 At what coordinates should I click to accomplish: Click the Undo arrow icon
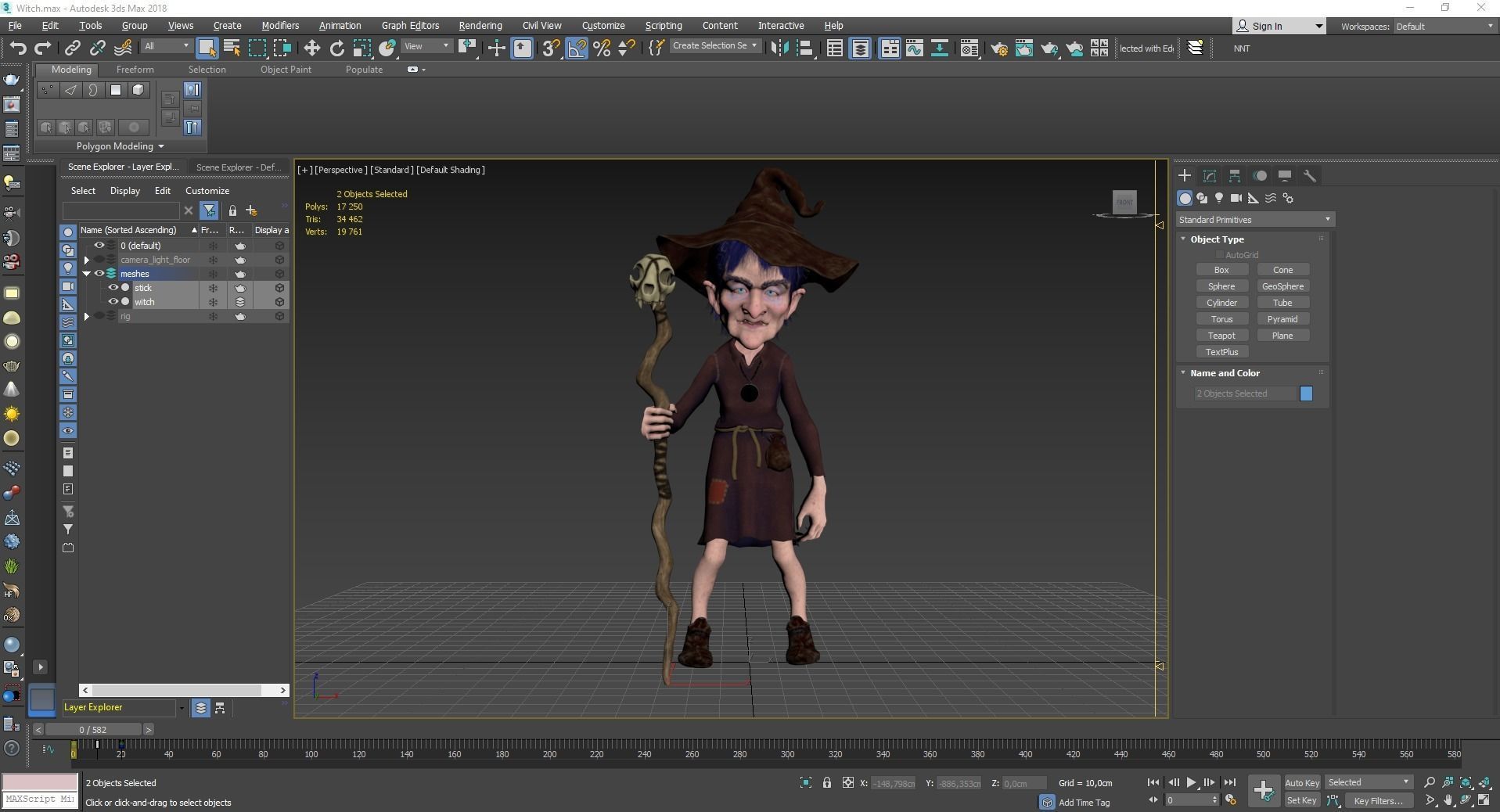(17, 49)
